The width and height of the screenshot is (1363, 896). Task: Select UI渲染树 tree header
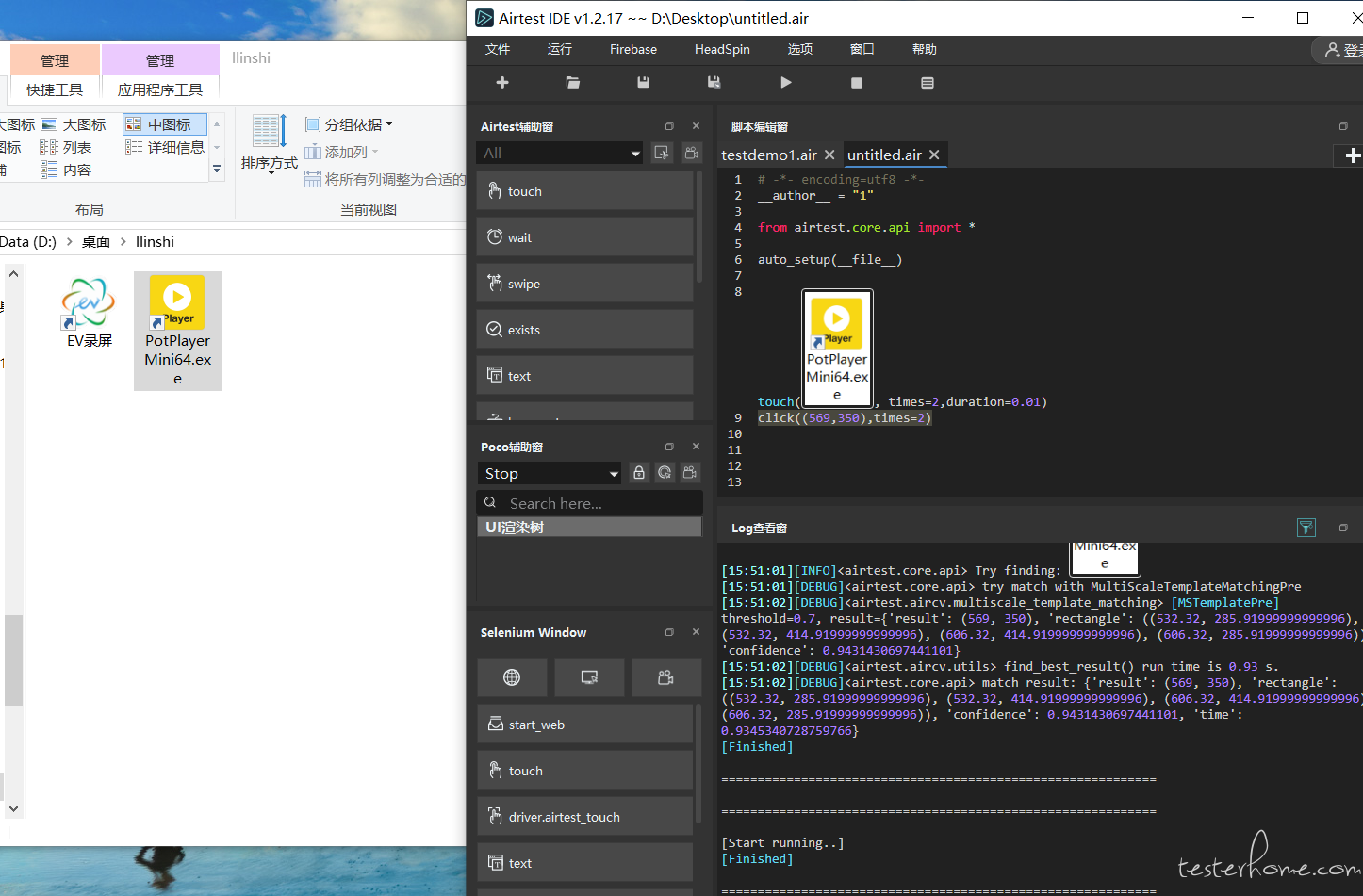click(x=589, y=528)
